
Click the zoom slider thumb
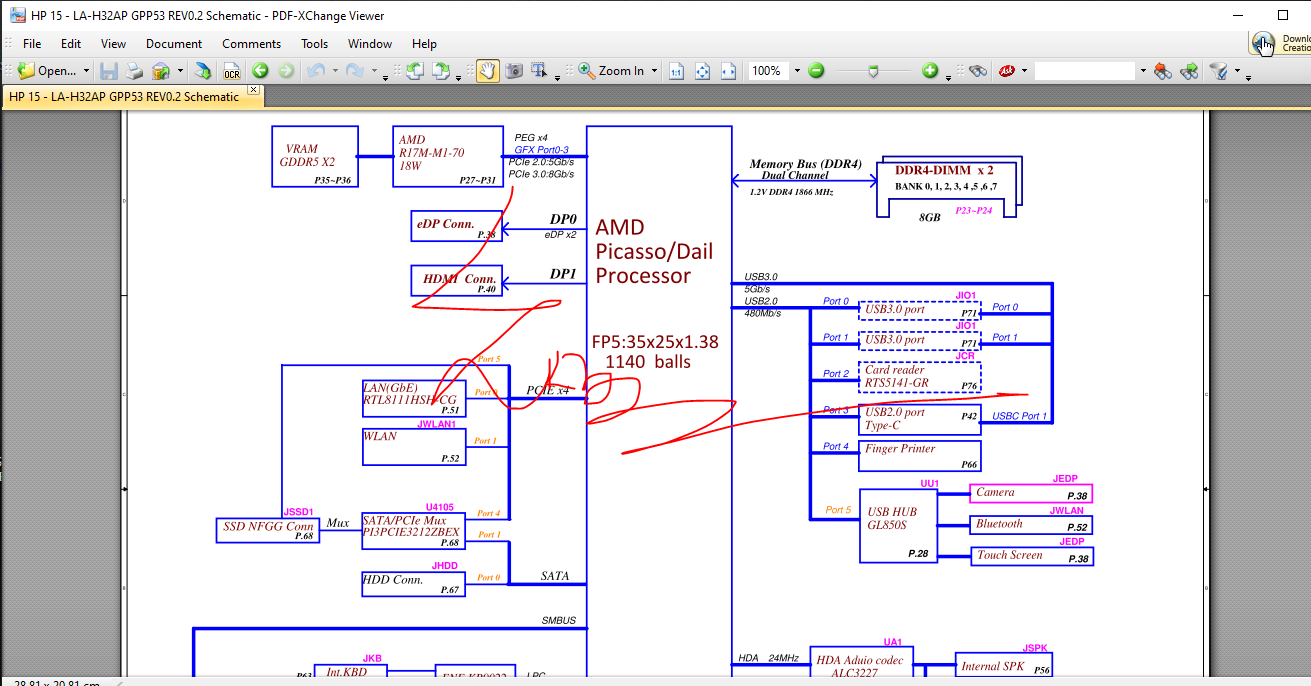873,72
